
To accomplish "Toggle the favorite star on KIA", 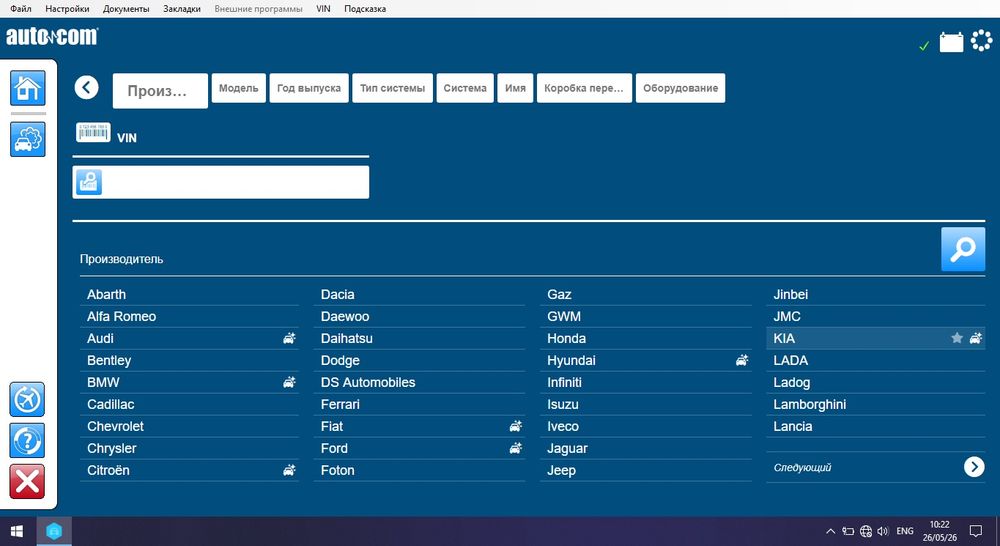I will tap(957, 338).
